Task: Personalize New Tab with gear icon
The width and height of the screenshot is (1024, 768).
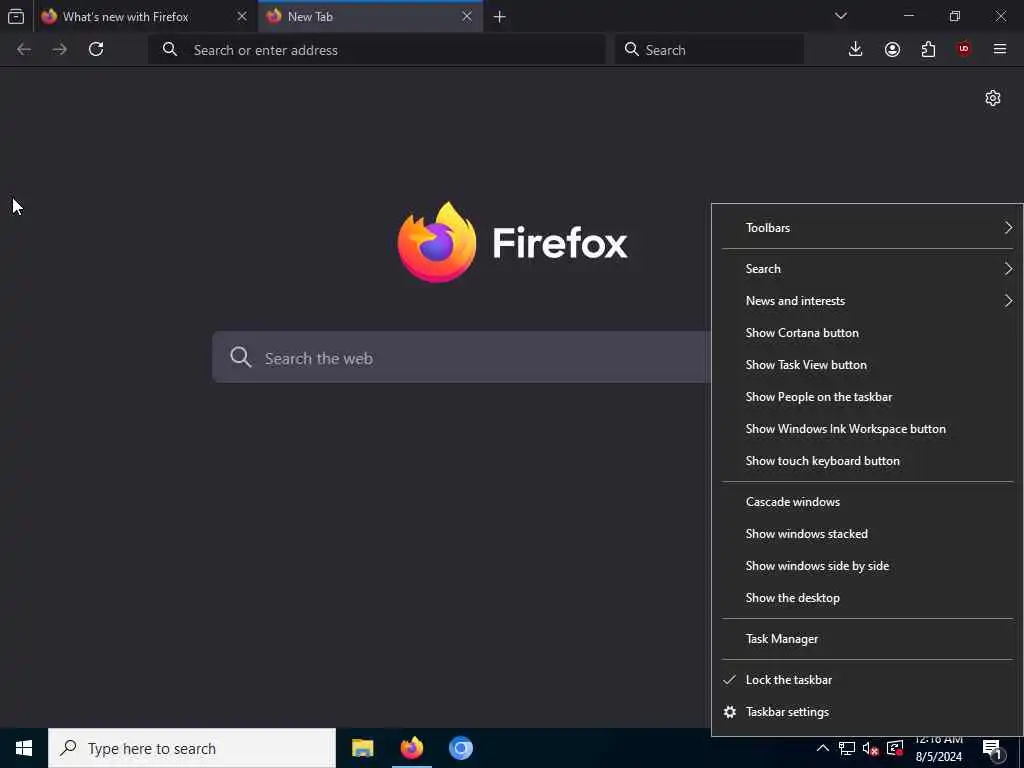Action: [993, 98]
